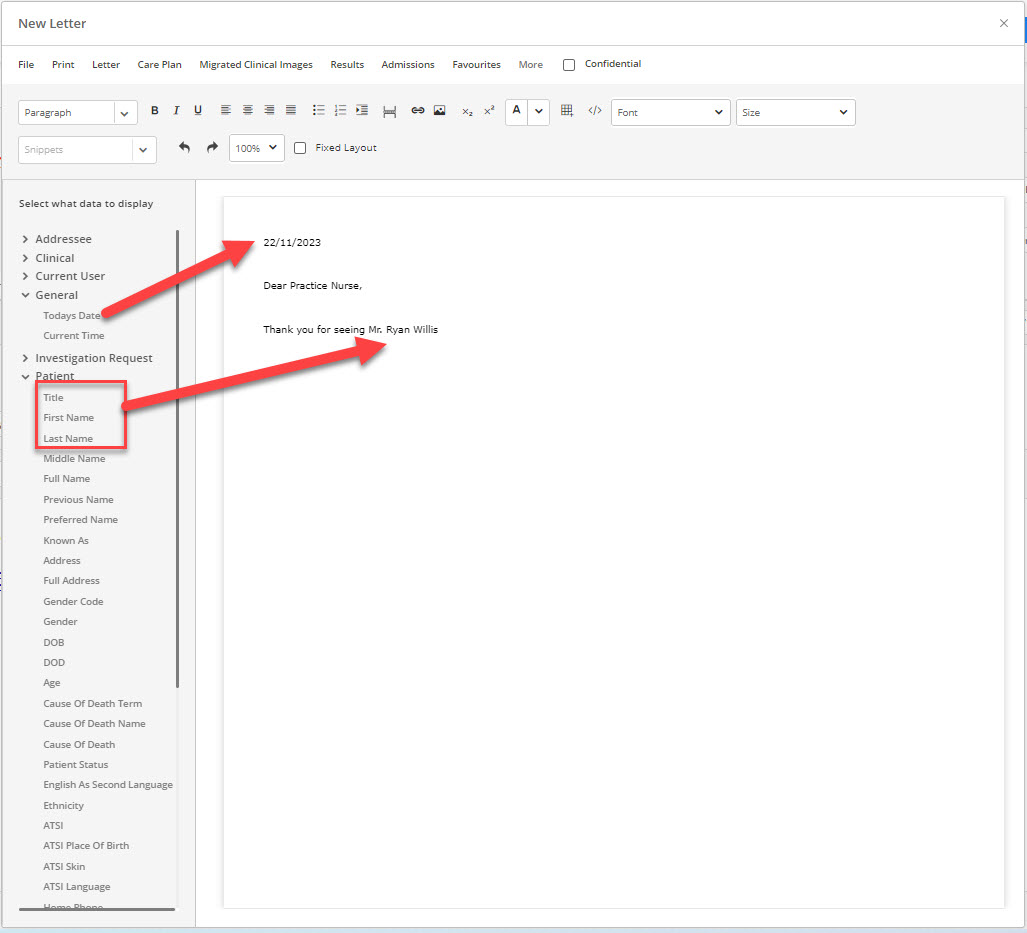Insert numbered list

(x=341, y=111)
